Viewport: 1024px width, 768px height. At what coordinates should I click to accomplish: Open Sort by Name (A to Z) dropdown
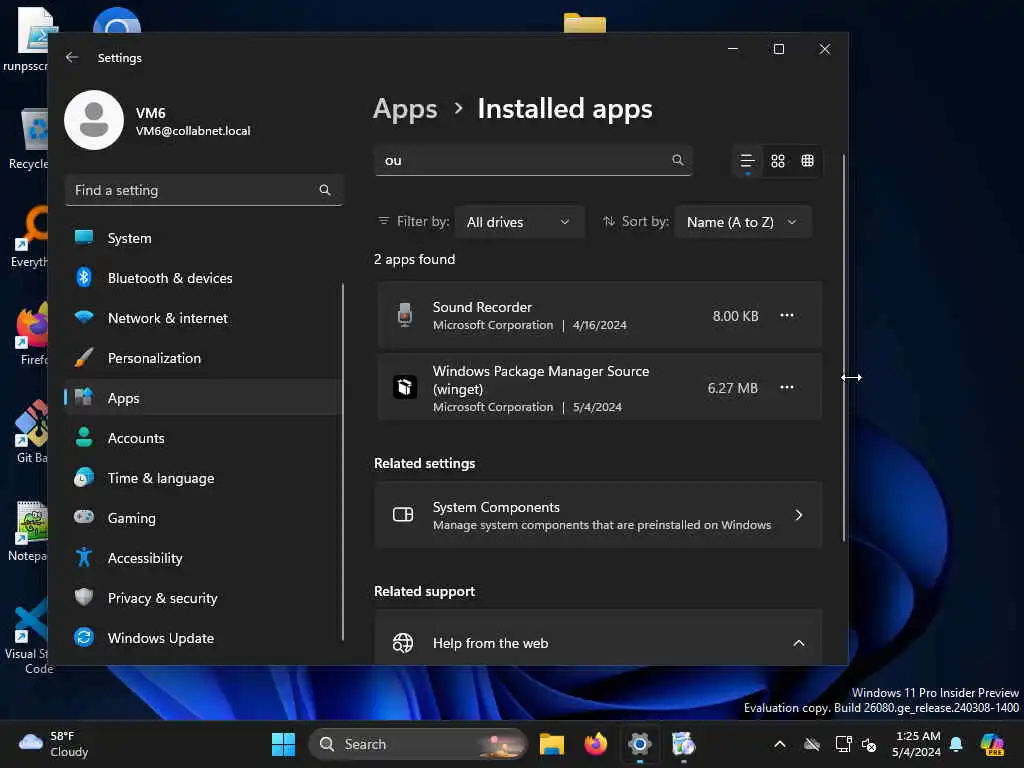(x=743, y=222)
